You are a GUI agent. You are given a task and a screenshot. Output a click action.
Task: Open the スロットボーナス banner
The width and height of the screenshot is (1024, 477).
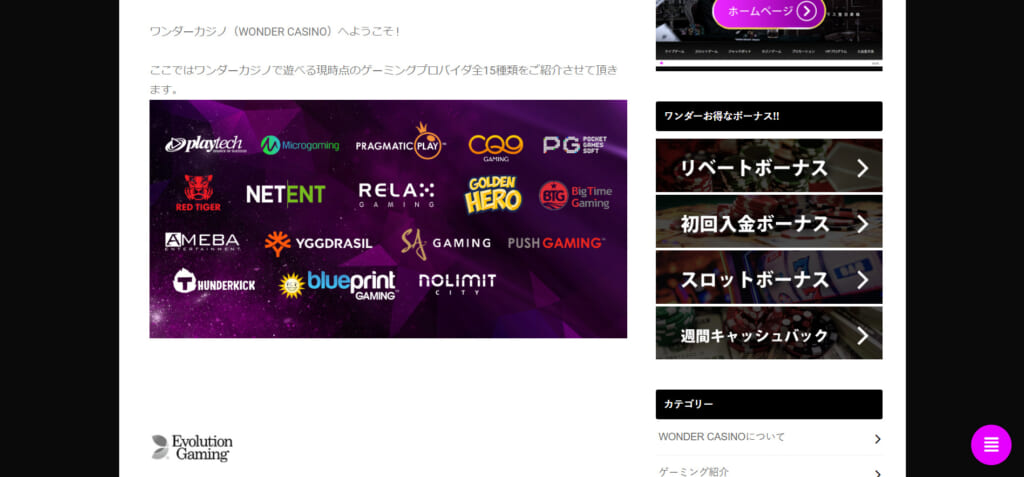point(769,277)
